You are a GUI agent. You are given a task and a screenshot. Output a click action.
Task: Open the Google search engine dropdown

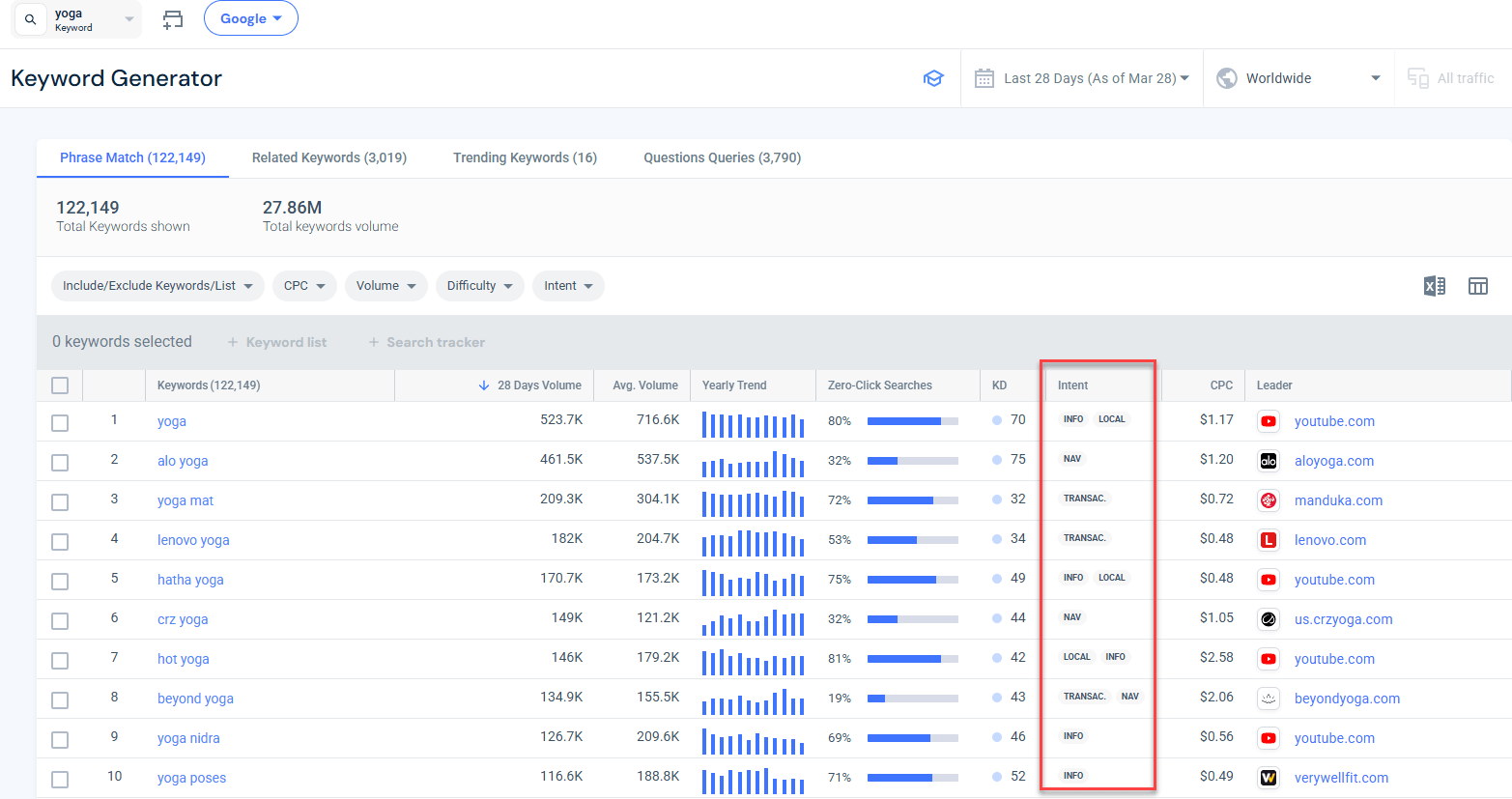tap(250, 17)
